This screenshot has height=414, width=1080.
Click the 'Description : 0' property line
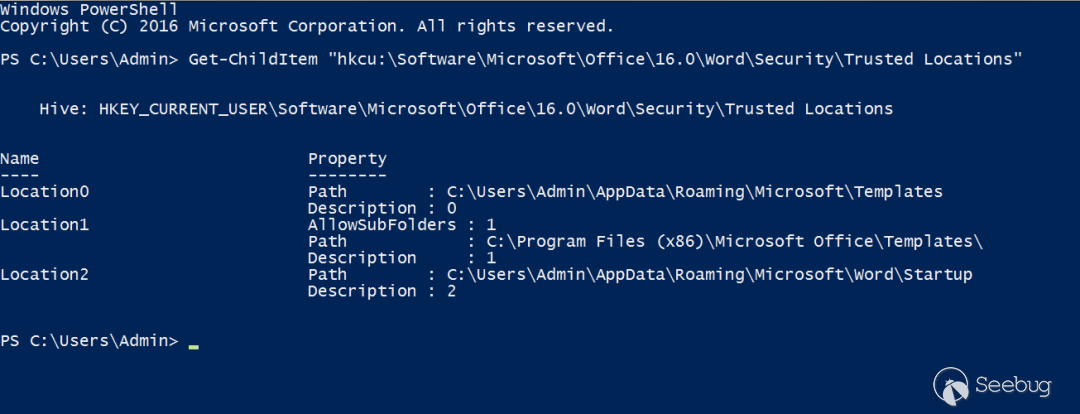click(382, 208)
